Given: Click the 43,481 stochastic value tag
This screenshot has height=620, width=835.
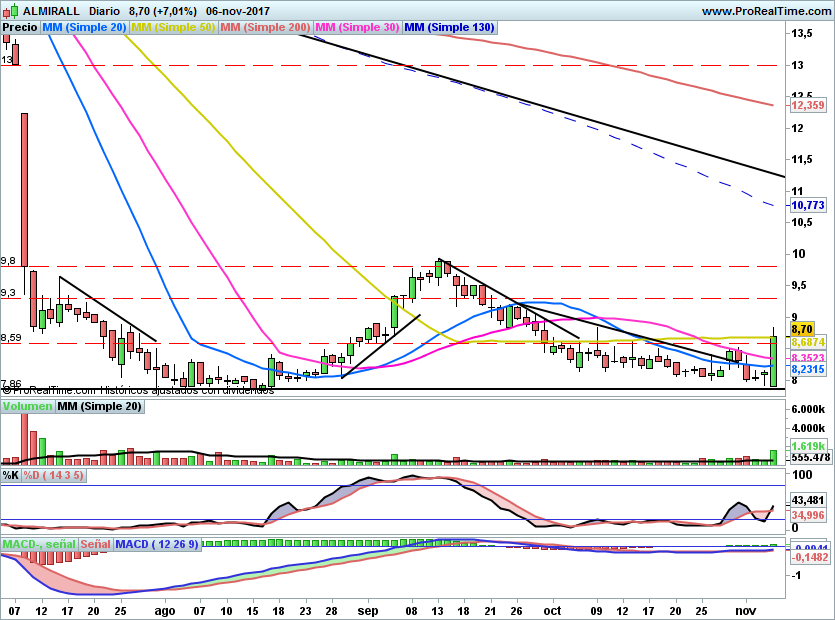Looking at the screenshot, I should 807,500.
